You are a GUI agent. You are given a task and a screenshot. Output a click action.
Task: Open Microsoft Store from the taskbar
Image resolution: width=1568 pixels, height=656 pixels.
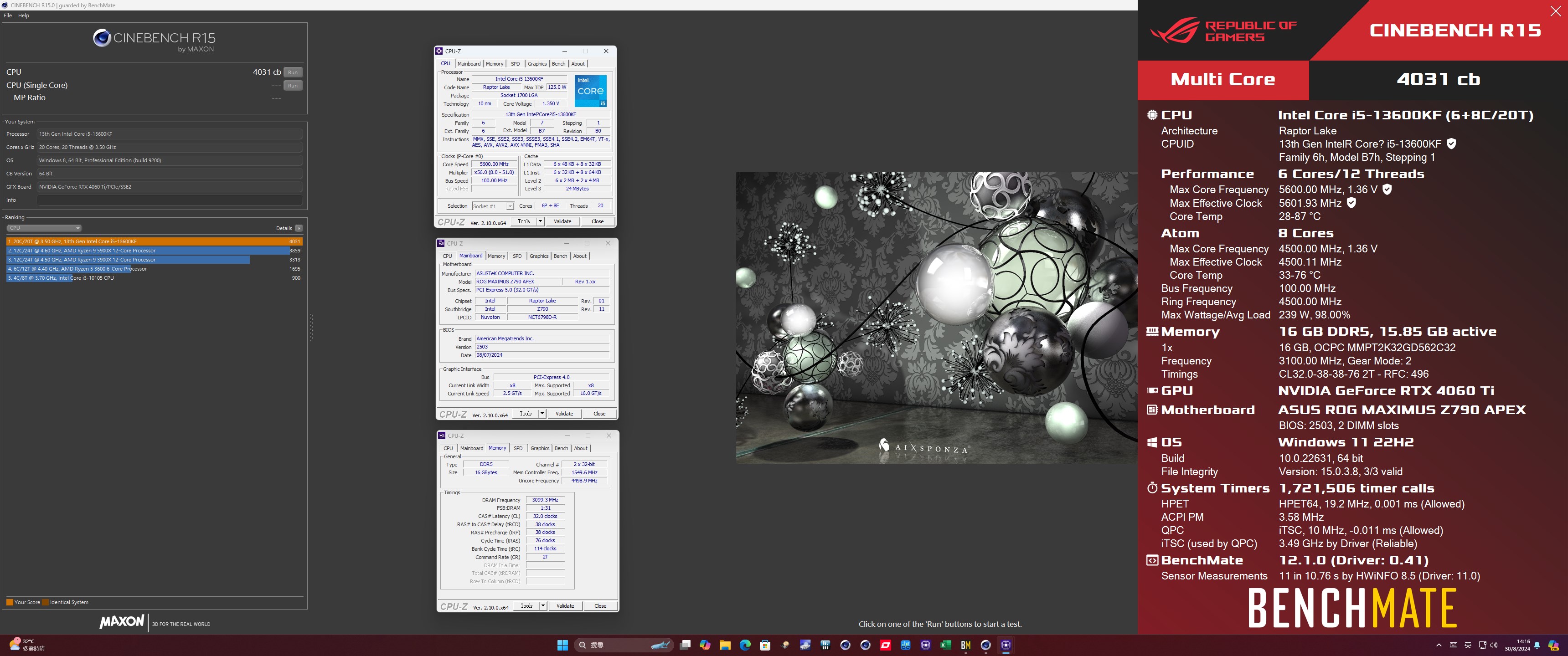click(765, 645)
